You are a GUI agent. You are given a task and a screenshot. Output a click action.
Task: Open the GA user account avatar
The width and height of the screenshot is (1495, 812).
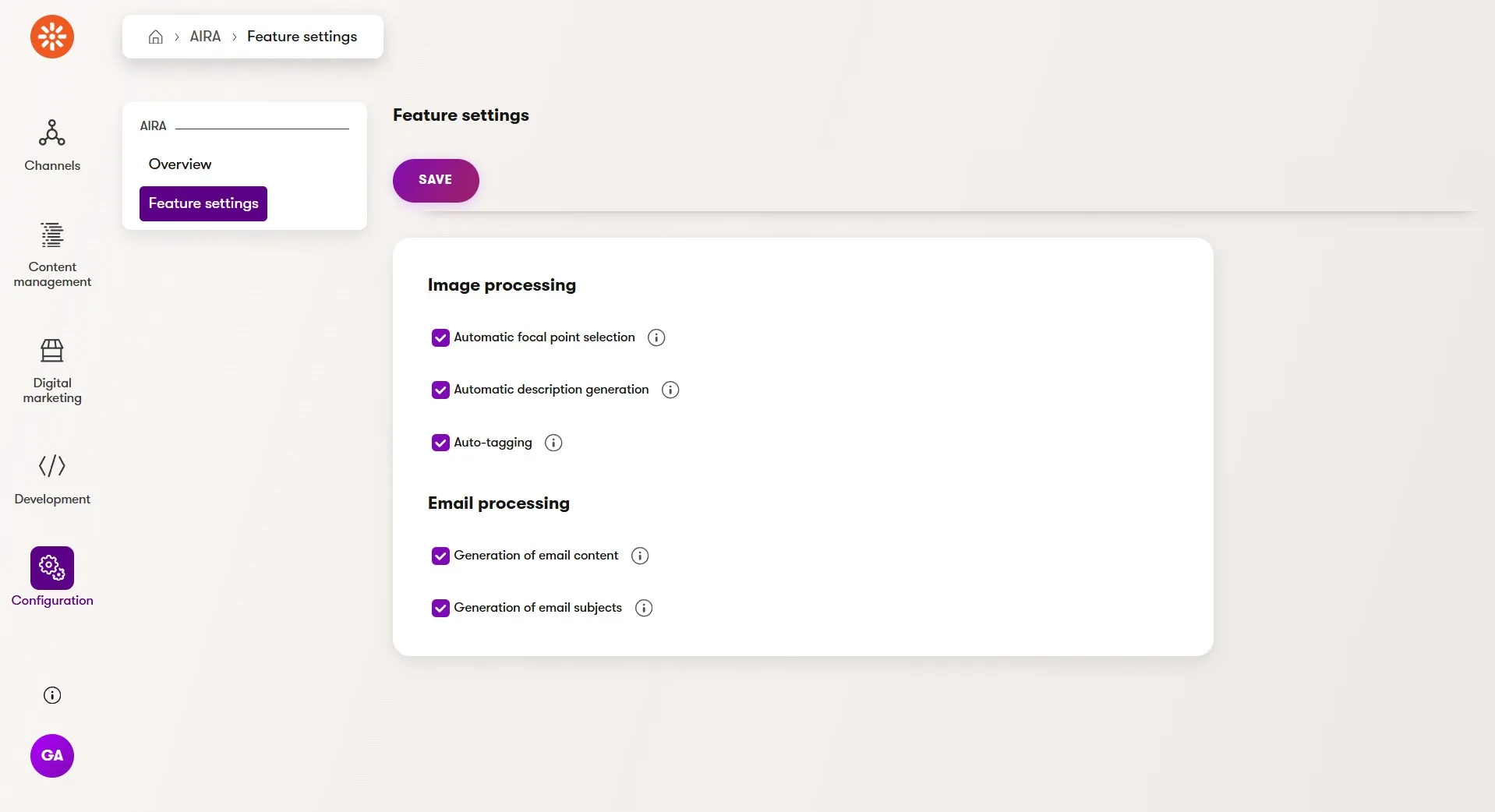pyautogui.click(x=52, y=756)
